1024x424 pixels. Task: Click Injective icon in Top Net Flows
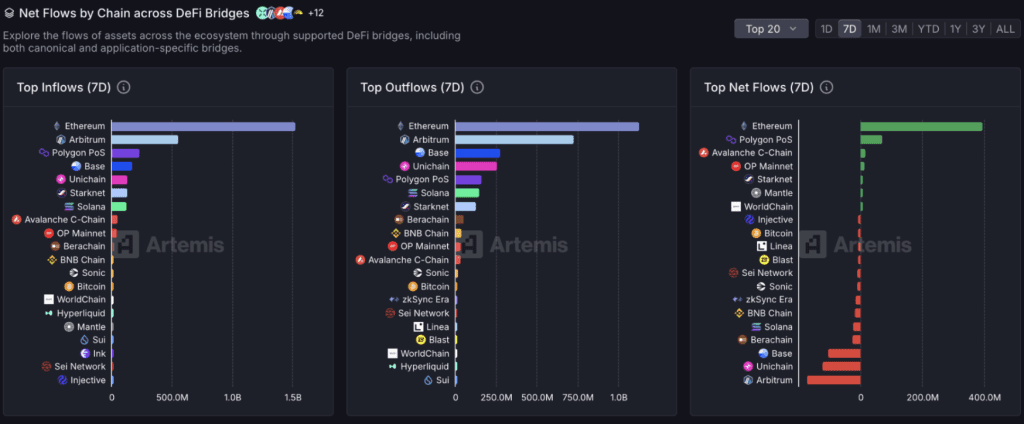tap(750, 220)
